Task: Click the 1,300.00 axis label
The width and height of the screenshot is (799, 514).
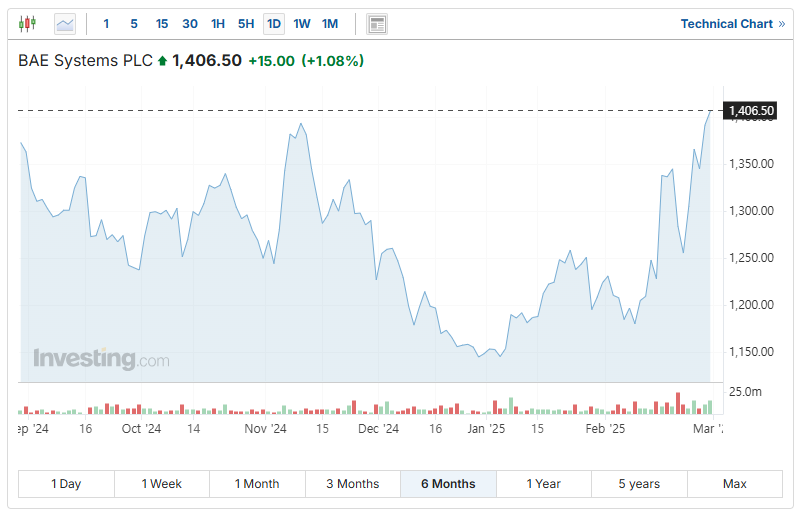Action: pos(751,211)
